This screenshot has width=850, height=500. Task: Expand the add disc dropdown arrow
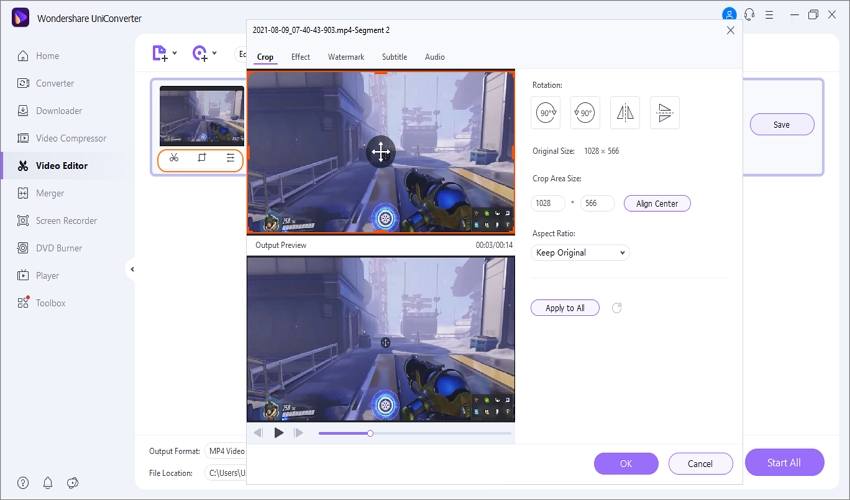pyautogui.click(x=215, y=53)
